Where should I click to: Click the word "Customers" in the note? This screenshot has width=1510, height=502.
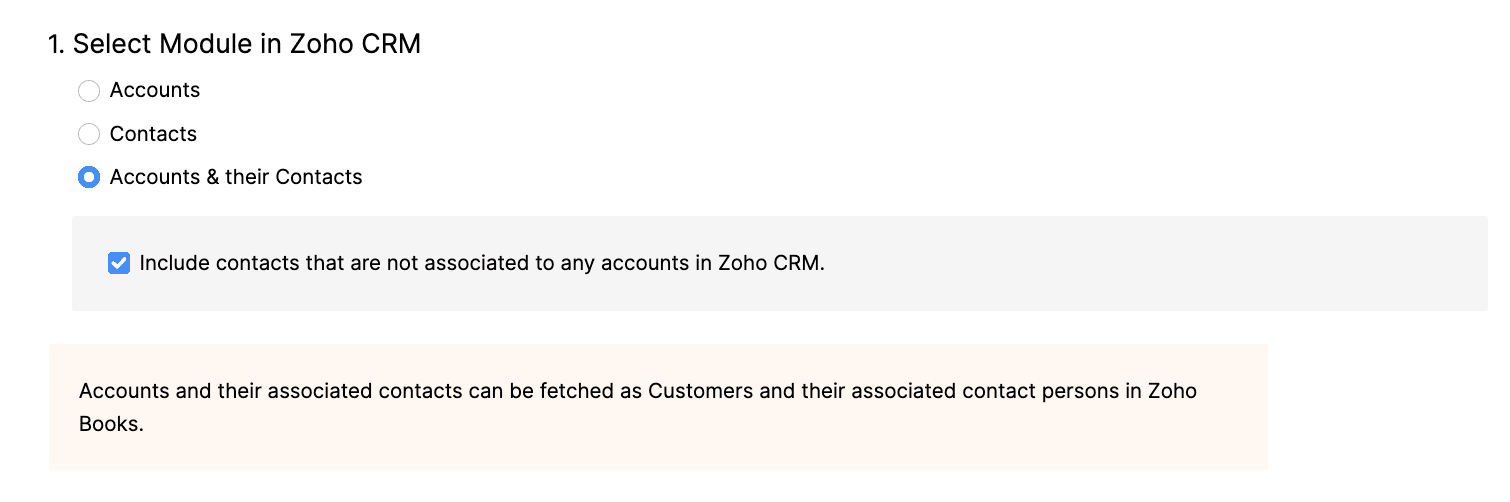coord(700,391)
